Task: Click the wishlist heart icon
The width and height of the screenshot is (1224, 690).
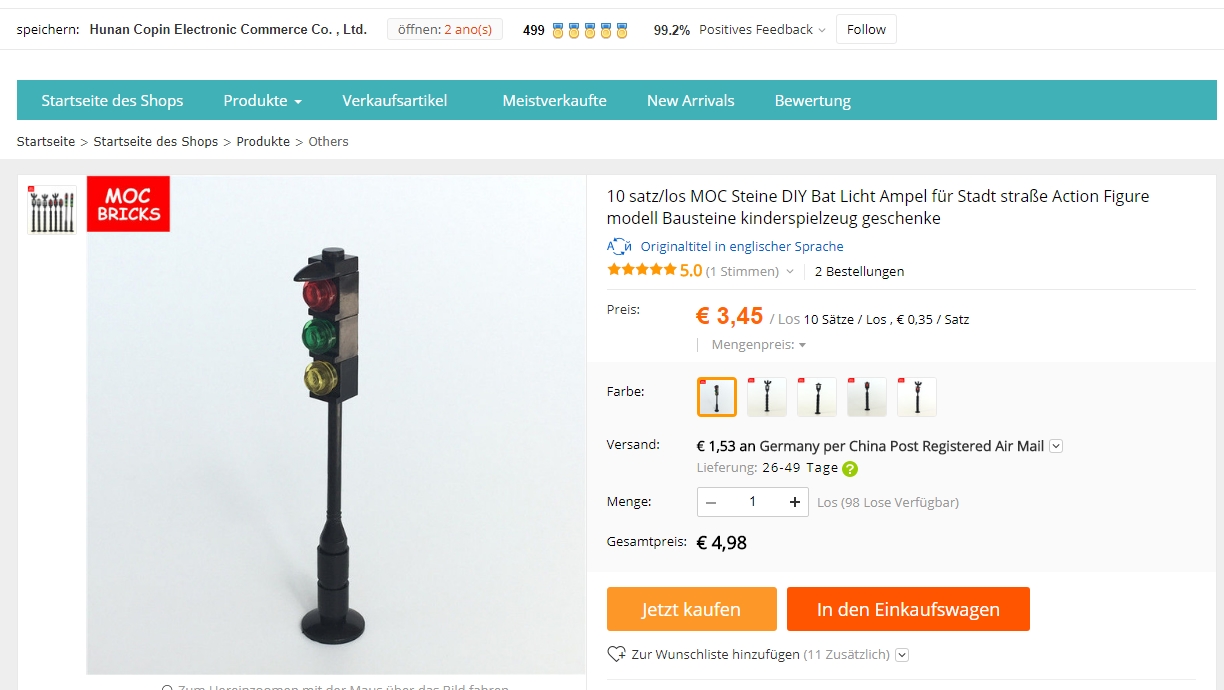Action: click(x=616, y=654)
